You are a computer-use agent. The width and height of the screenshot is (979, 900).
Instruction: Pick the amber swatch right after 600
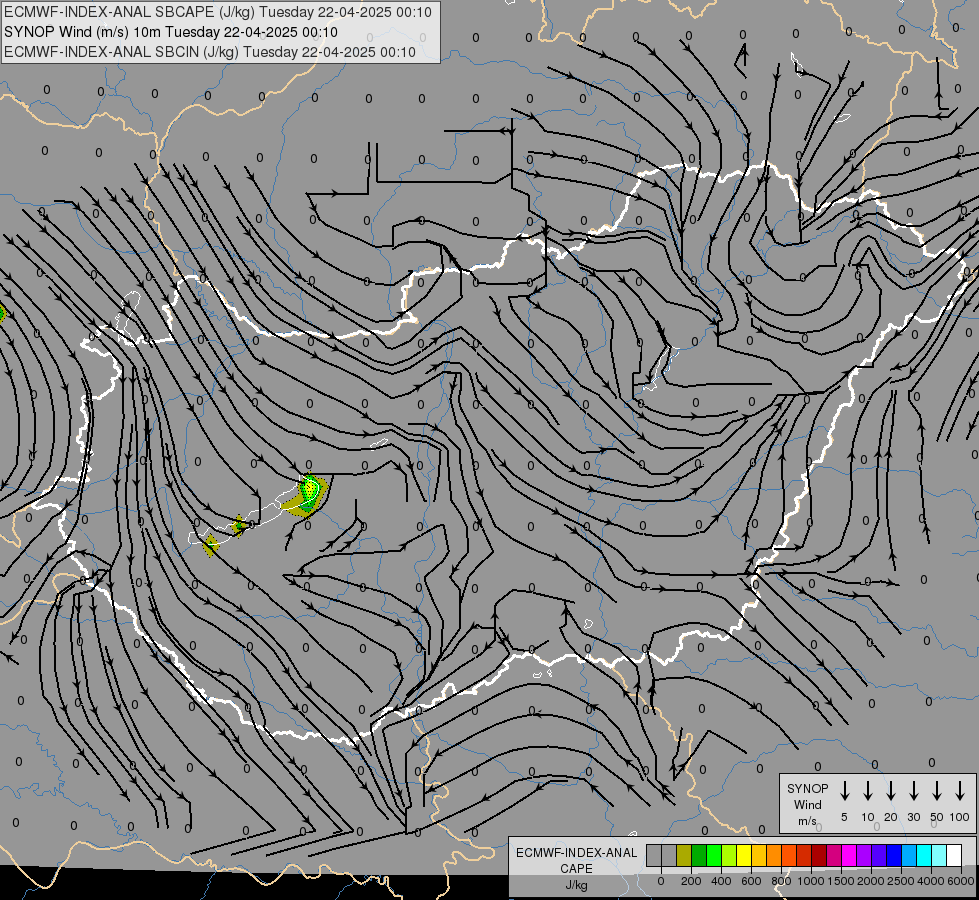759,855
